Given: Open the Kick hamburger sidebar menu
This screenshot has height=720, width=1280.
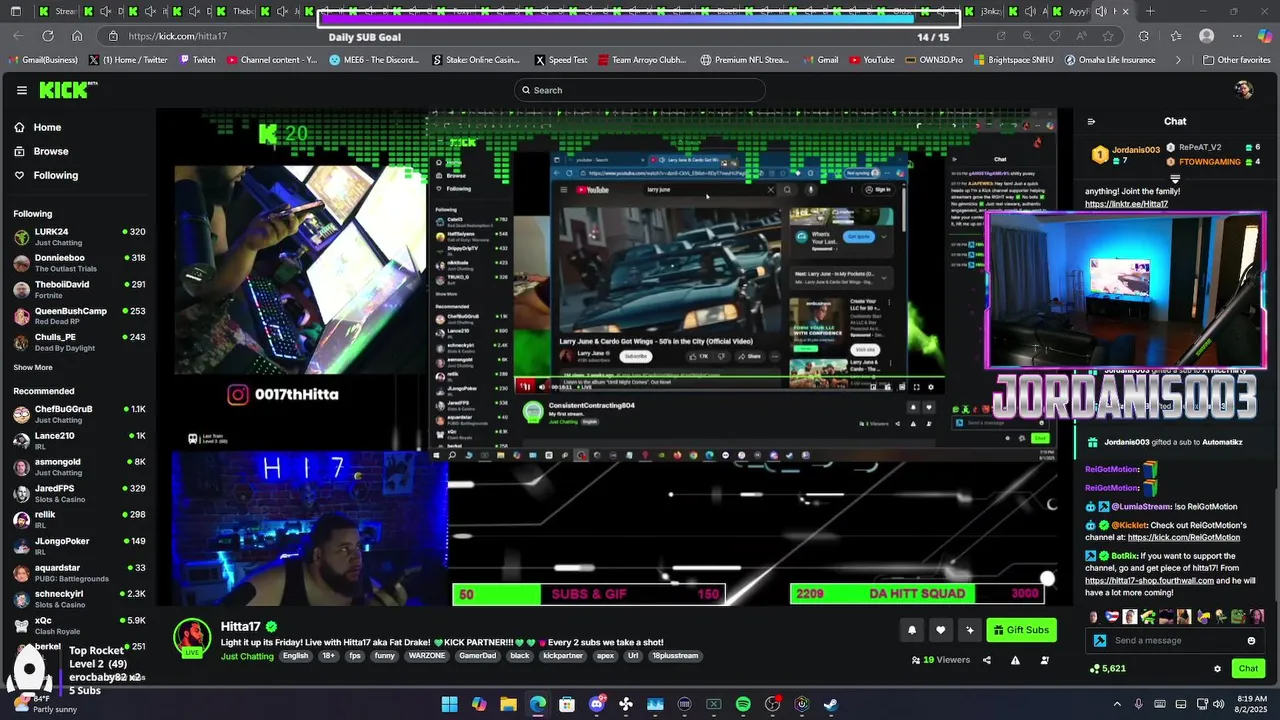Looking at the screenshot, I should [21, 90].
